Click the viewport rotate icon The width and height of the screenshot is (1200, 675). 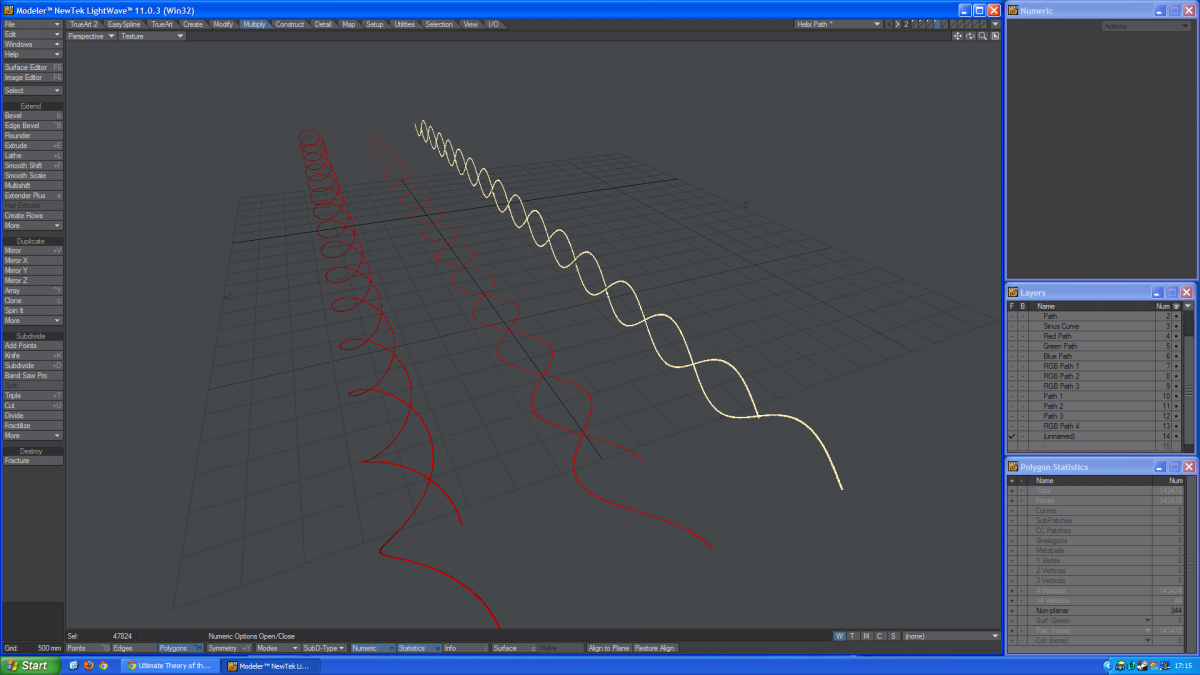tap(970, 36)
